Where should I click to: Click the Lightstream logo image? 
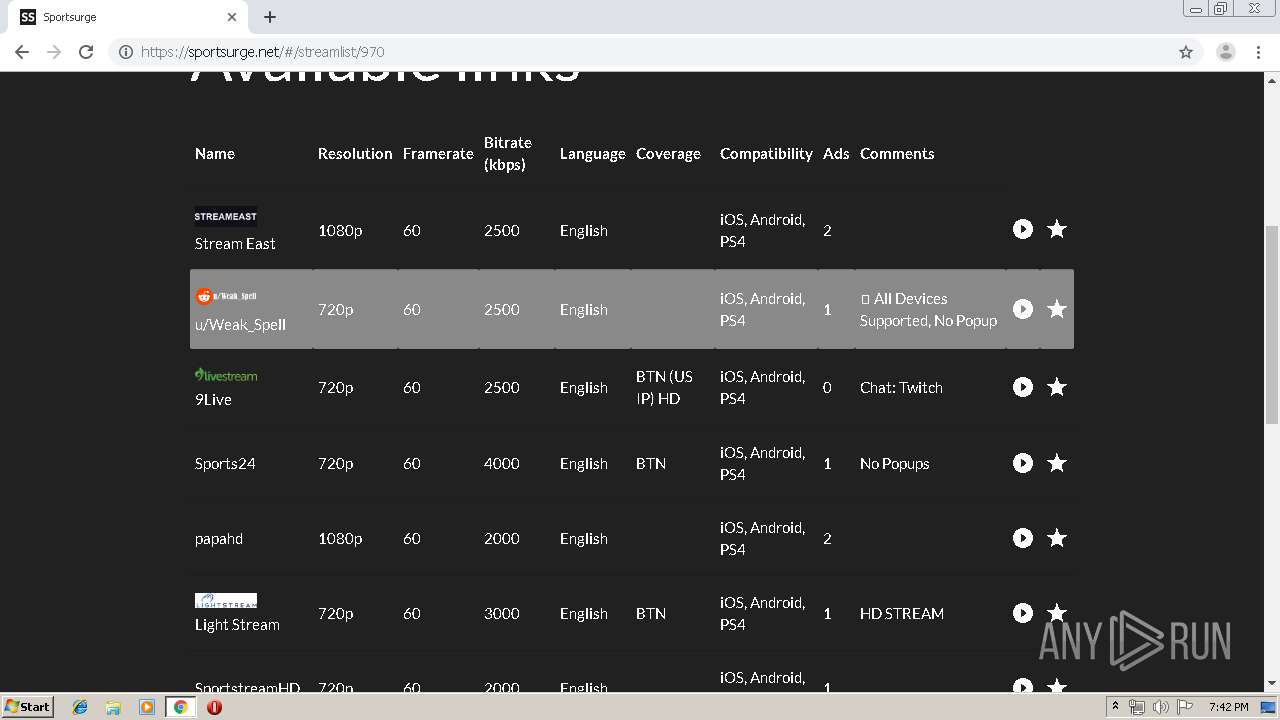tap(226, 600)
